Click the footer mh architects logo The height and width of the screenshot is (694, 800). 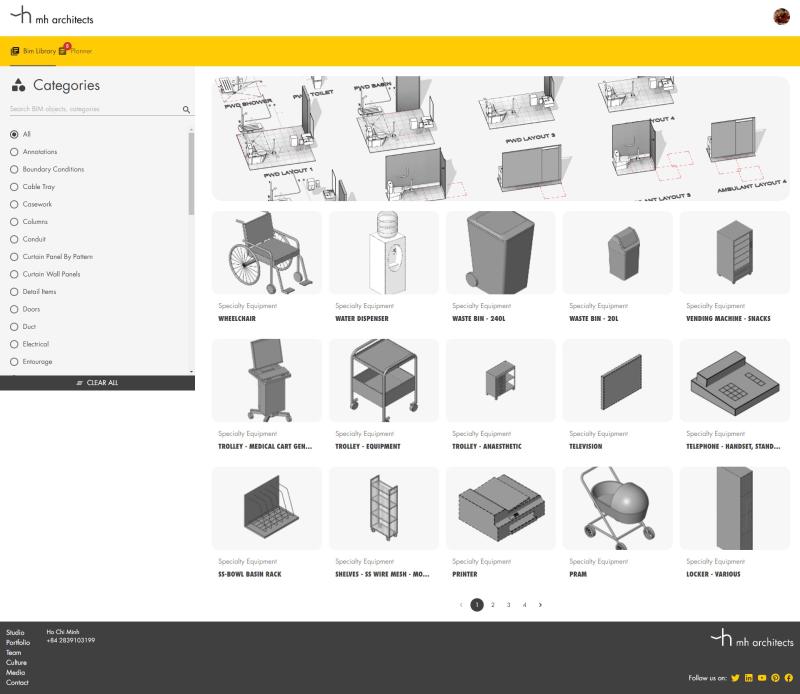(x=752, y=638)
